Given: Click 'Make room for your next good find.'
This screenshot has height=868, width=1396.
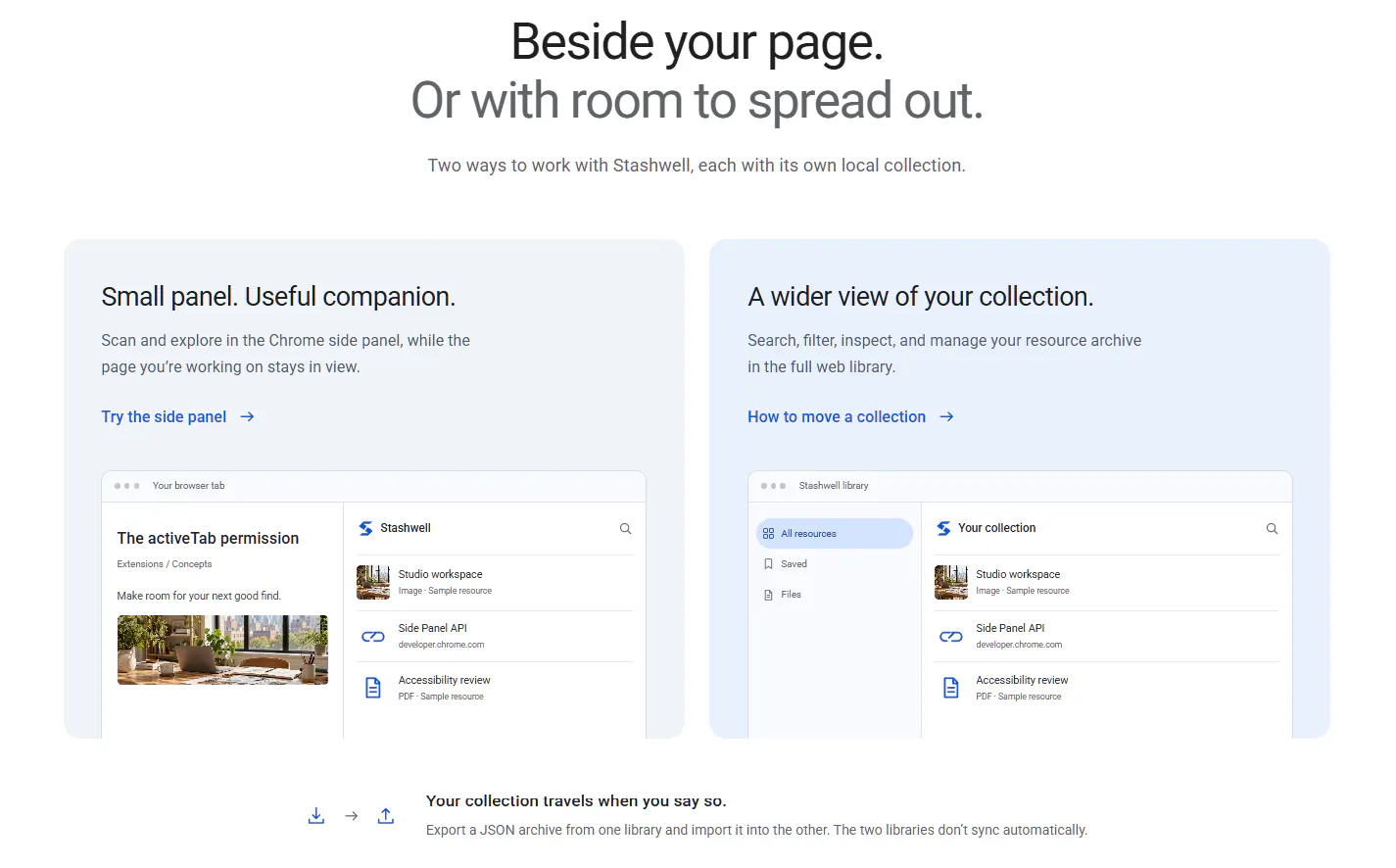Looking at the screenshot, I should [x=199, y=596].
